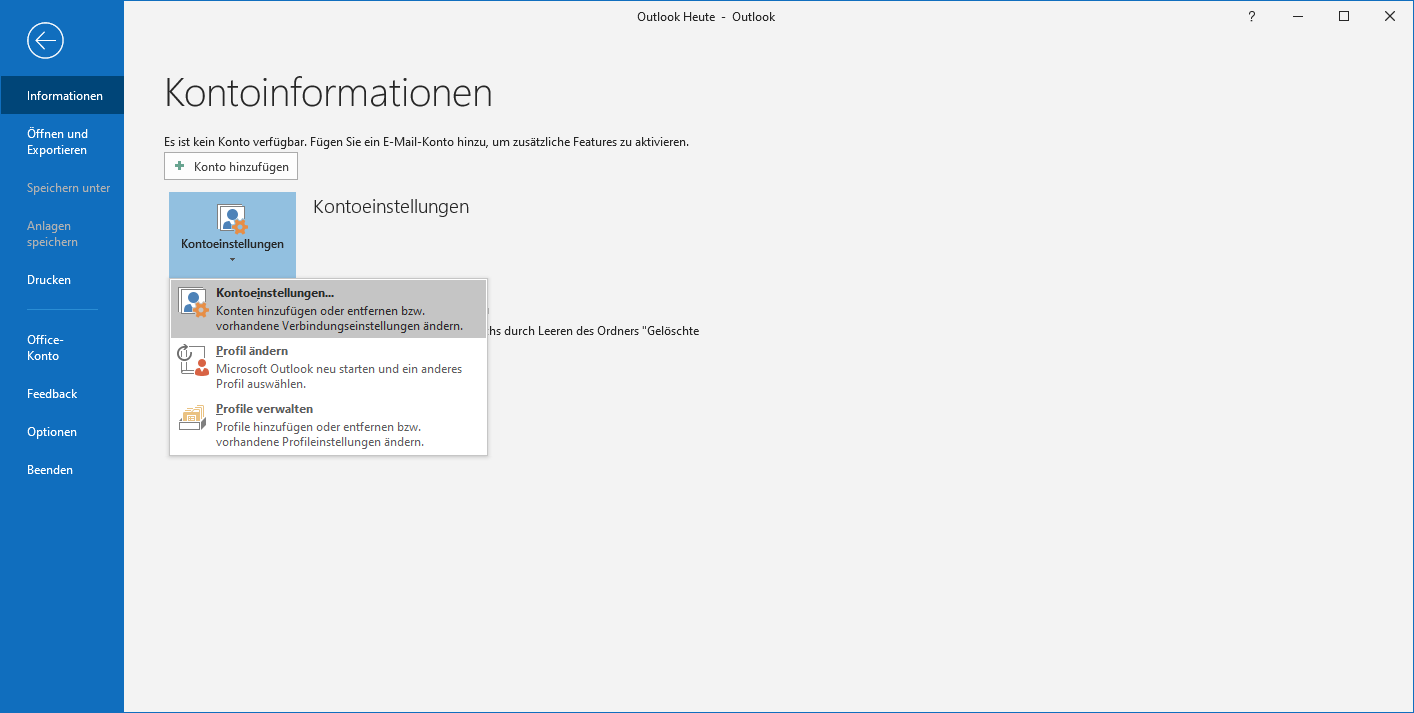Choose Kontoeinstellungen... from the dropdown menu

click(328, 309)
